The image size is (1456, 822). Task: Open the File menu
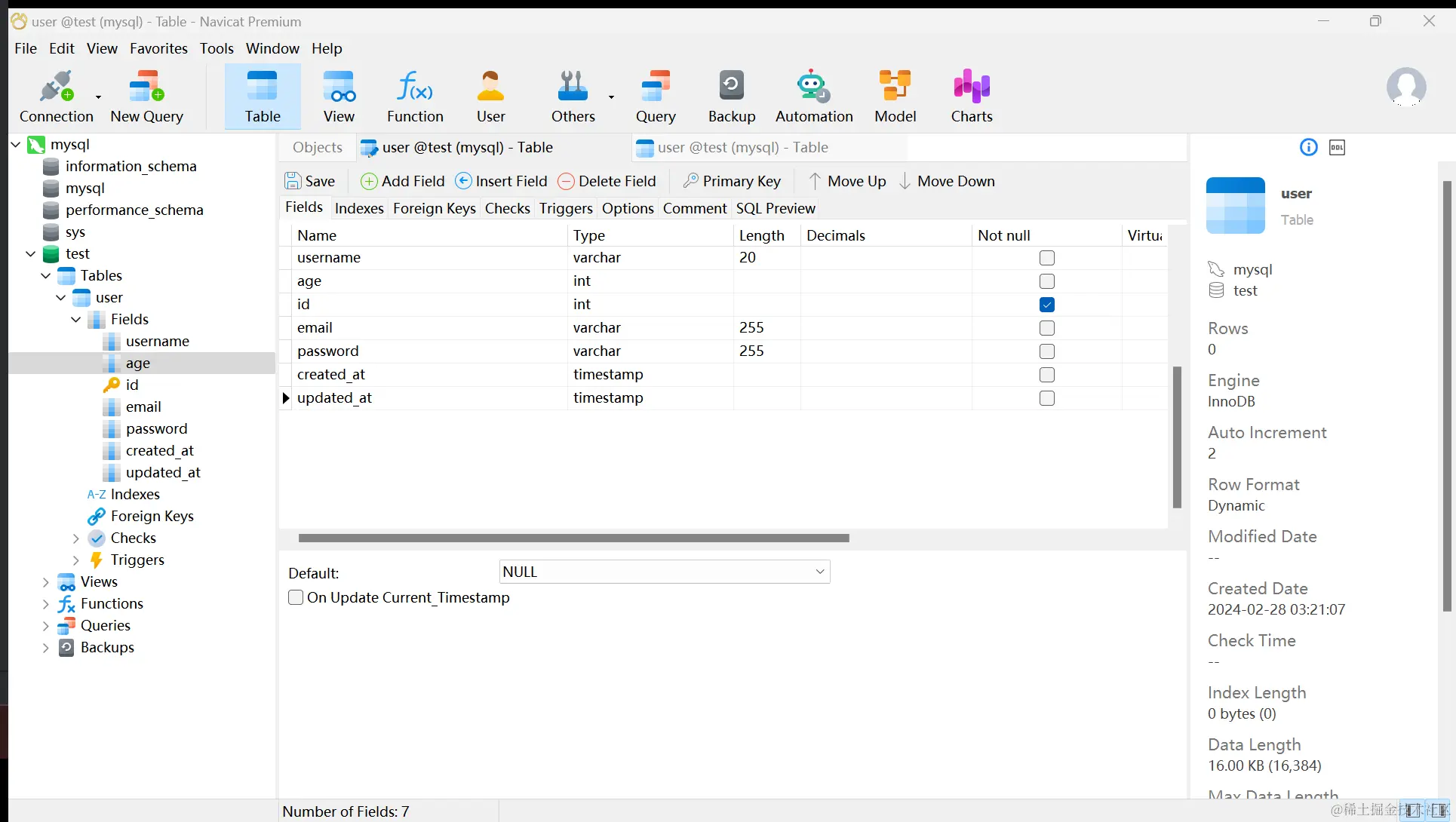[26, 48]
